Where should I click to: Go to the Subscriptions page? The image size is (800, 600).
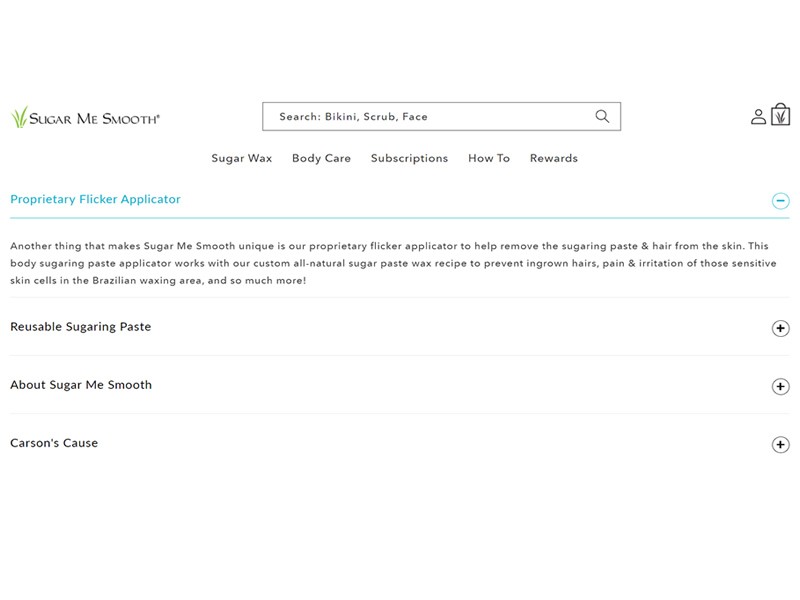pyautogui.click(x=409, y=158)
